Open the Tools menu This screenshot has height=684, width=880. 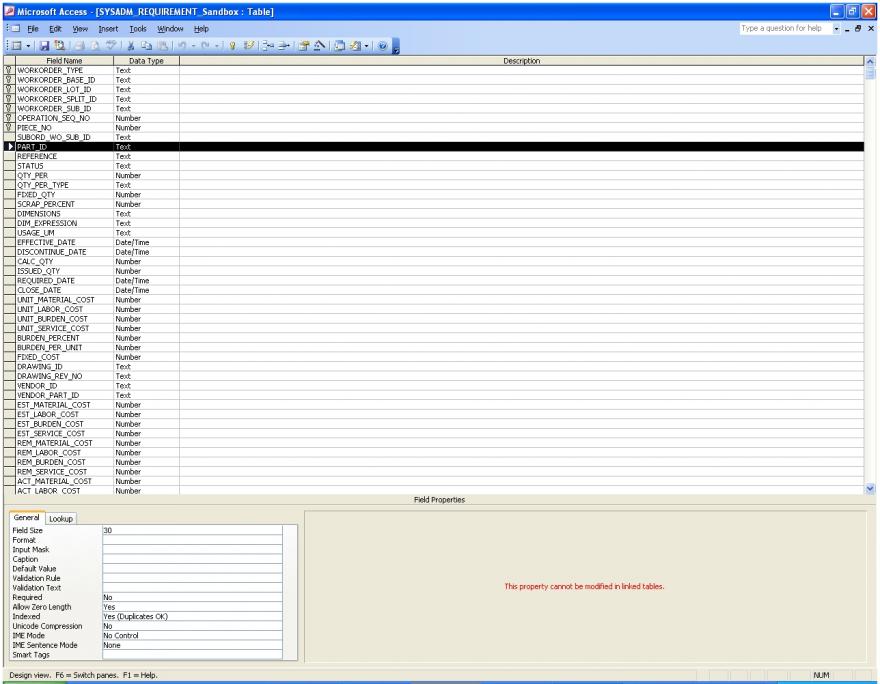click(138, 29)
